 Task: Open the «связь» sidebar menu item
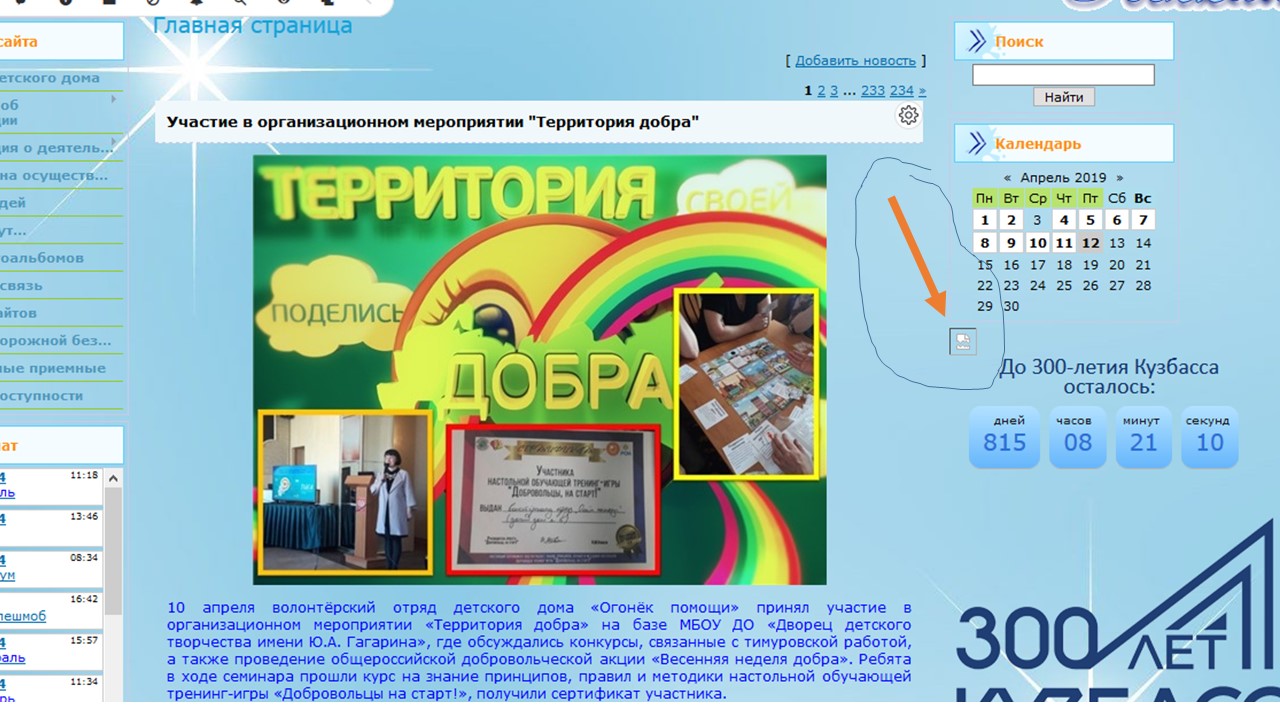tap(22, 286)
